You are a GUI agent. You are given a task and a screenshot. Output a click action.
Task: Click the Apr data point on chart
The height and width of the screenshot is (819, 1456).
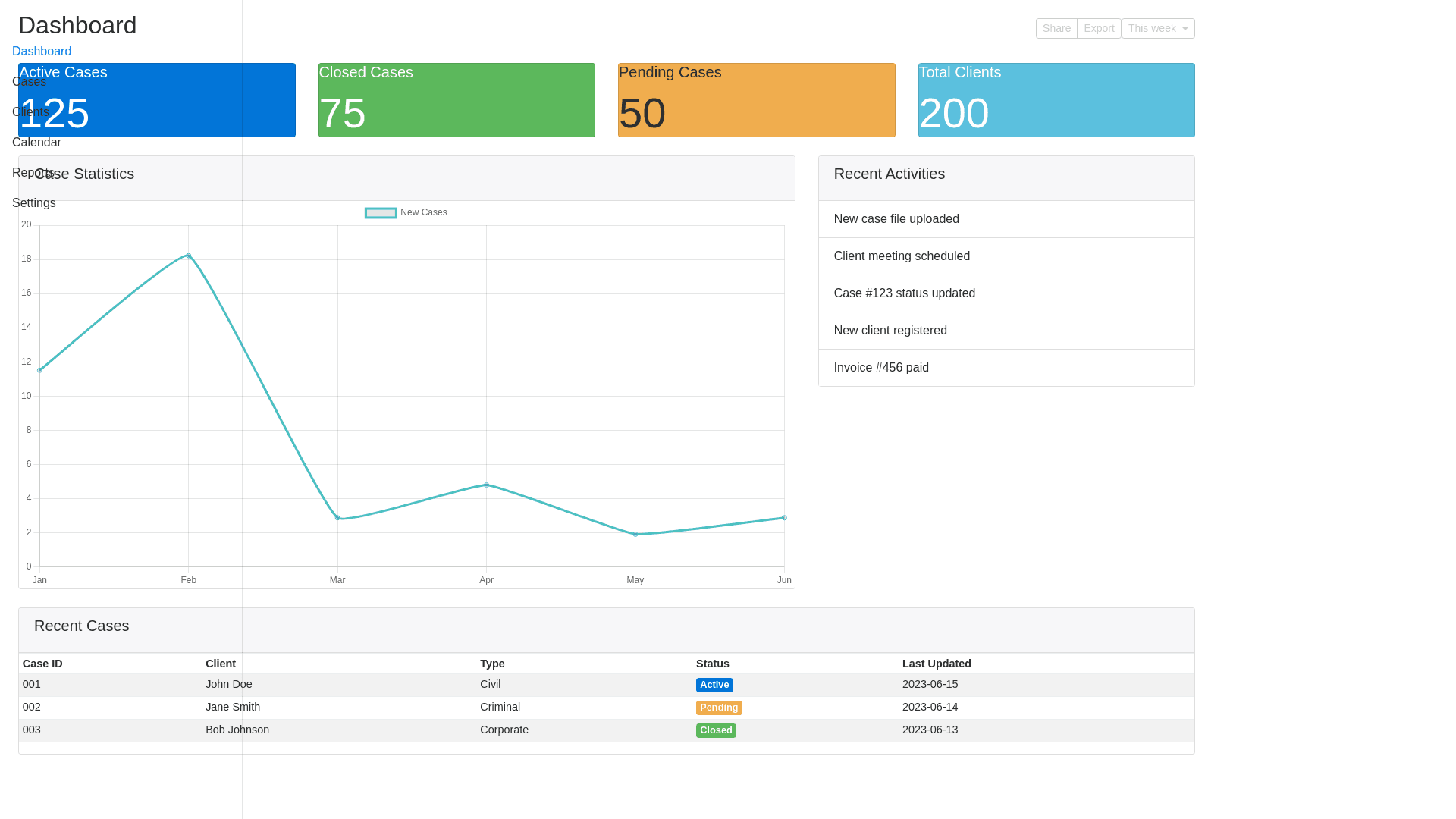pos(486,485)
